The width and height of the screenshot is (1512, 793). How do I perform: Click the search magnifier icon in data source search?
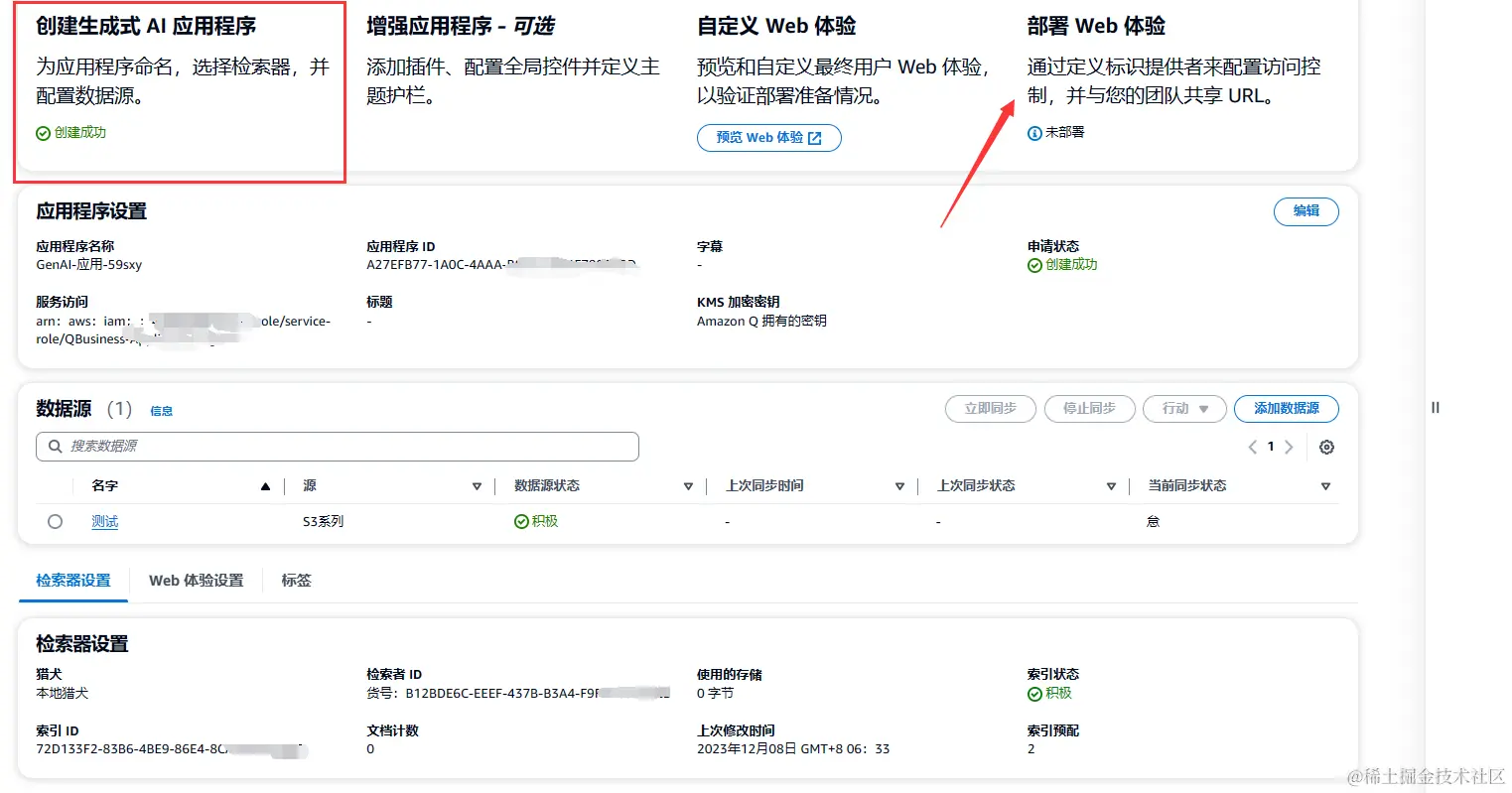pyautogui.click(x=55, y=447)
